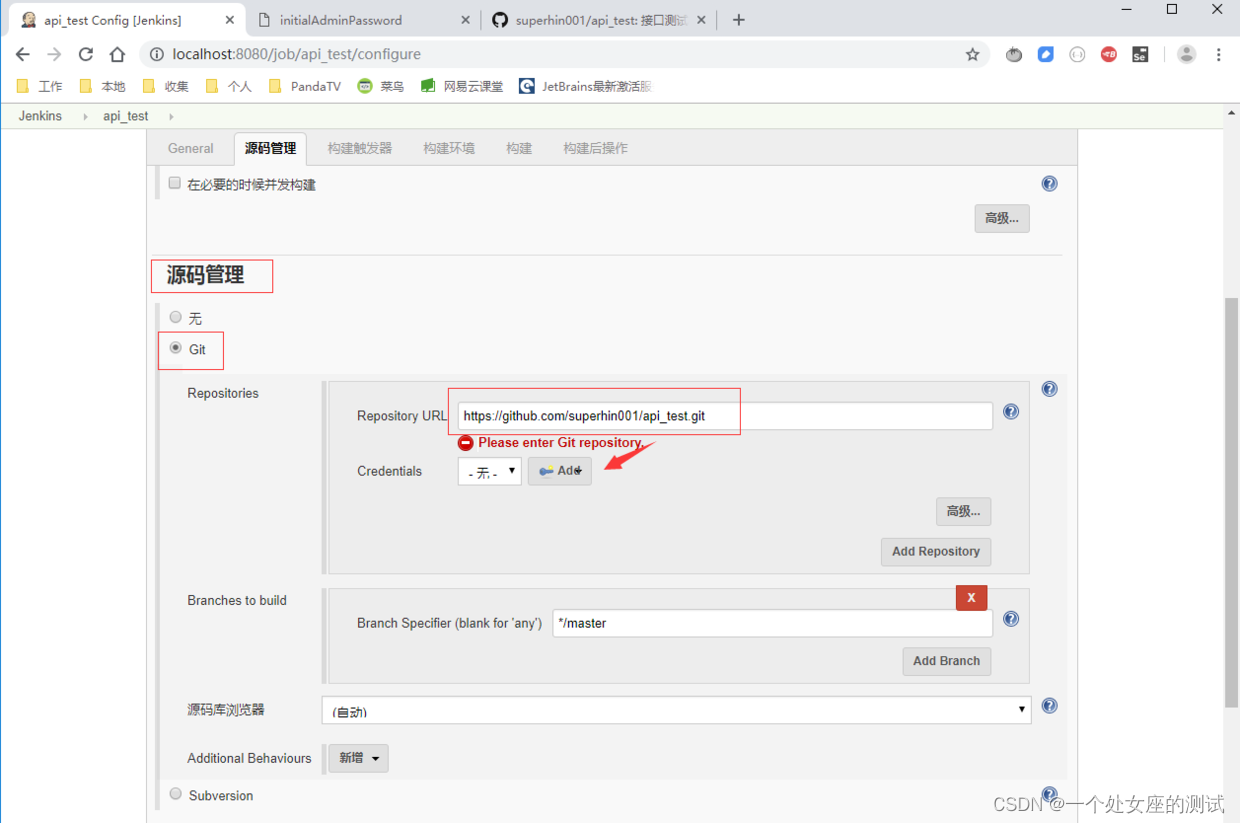Switch to the 源码管理 tab
This screenshot has height=823, width=1240.
tap(270, 148)
